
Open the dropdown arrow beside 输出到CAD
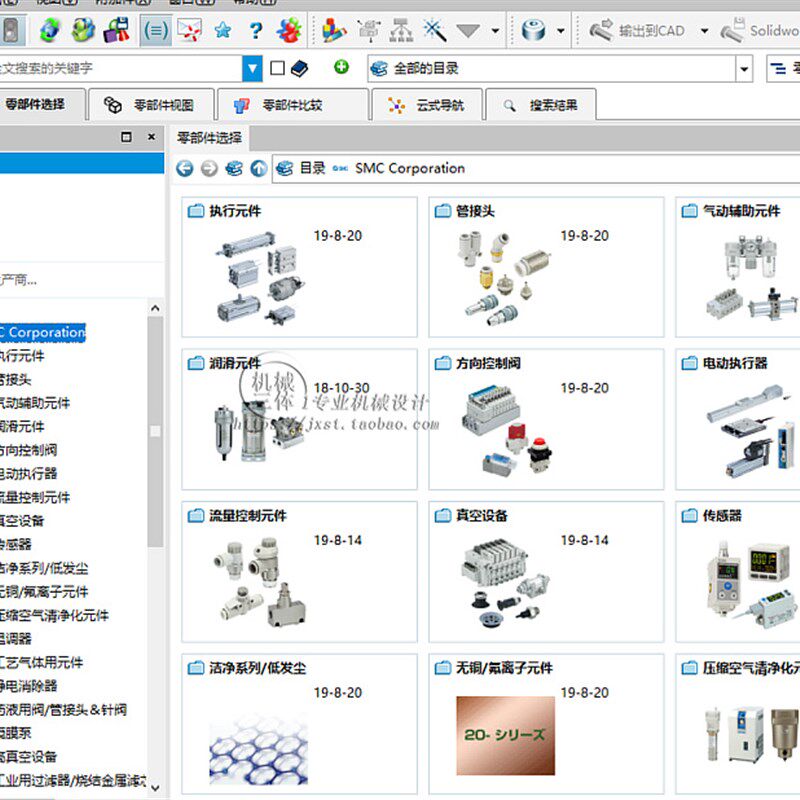[705, 31]
